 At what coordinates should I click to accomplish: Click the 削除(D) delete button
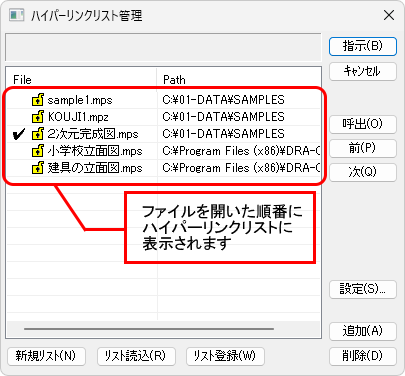[x=363, y=356]
